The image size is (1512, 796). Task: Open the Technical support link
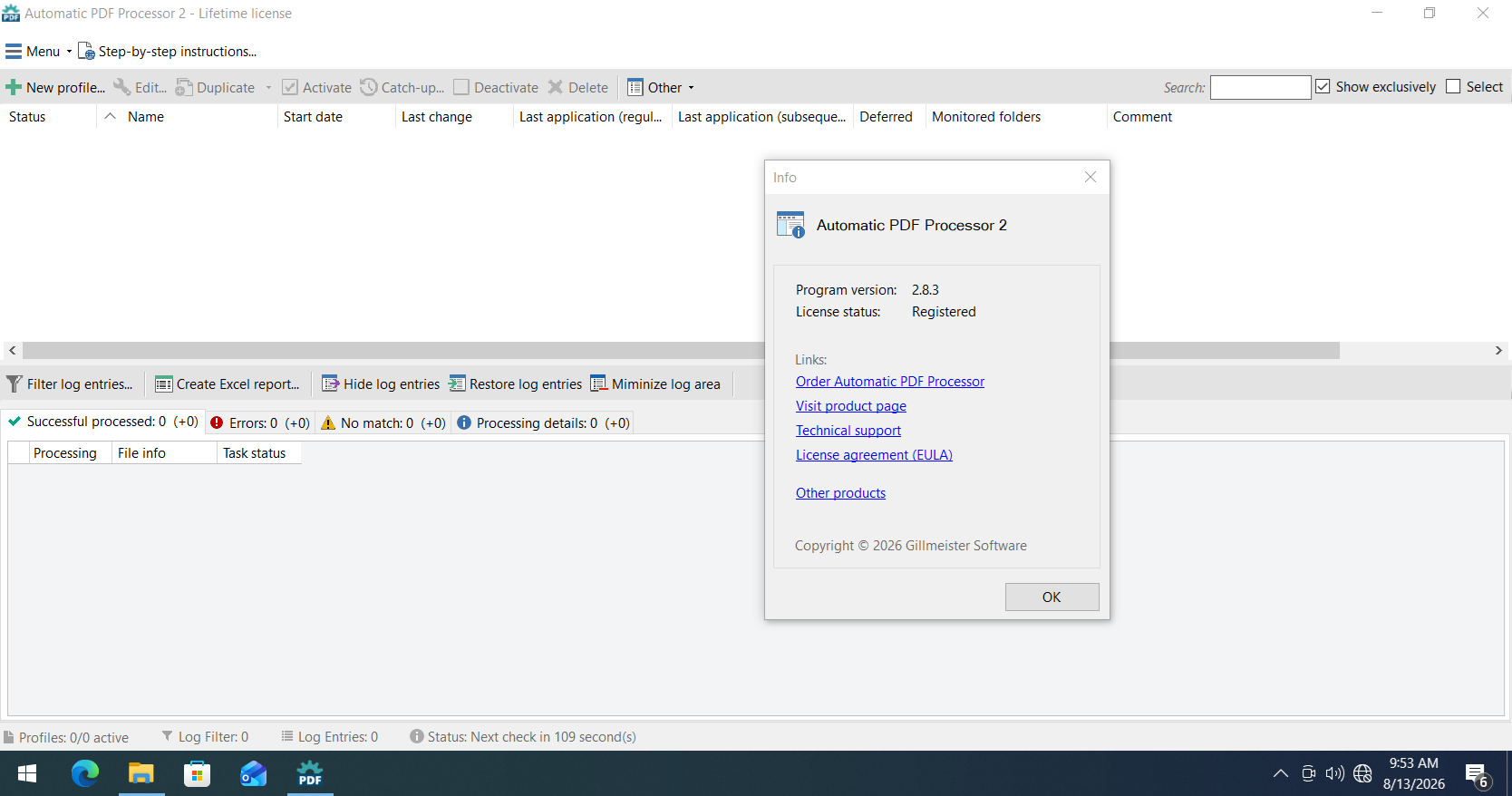848,431
